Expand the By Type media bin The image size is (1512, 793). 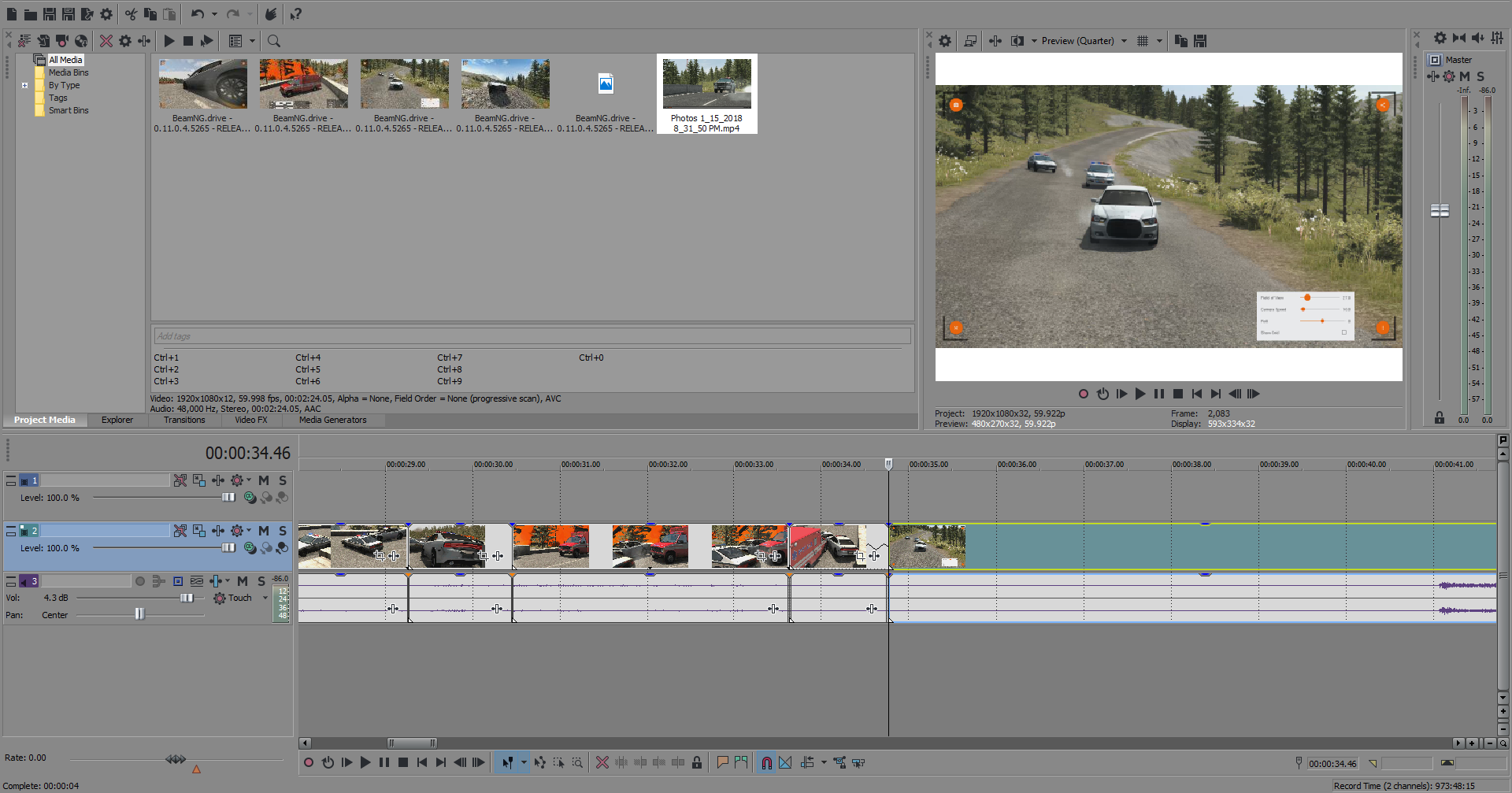24,85
